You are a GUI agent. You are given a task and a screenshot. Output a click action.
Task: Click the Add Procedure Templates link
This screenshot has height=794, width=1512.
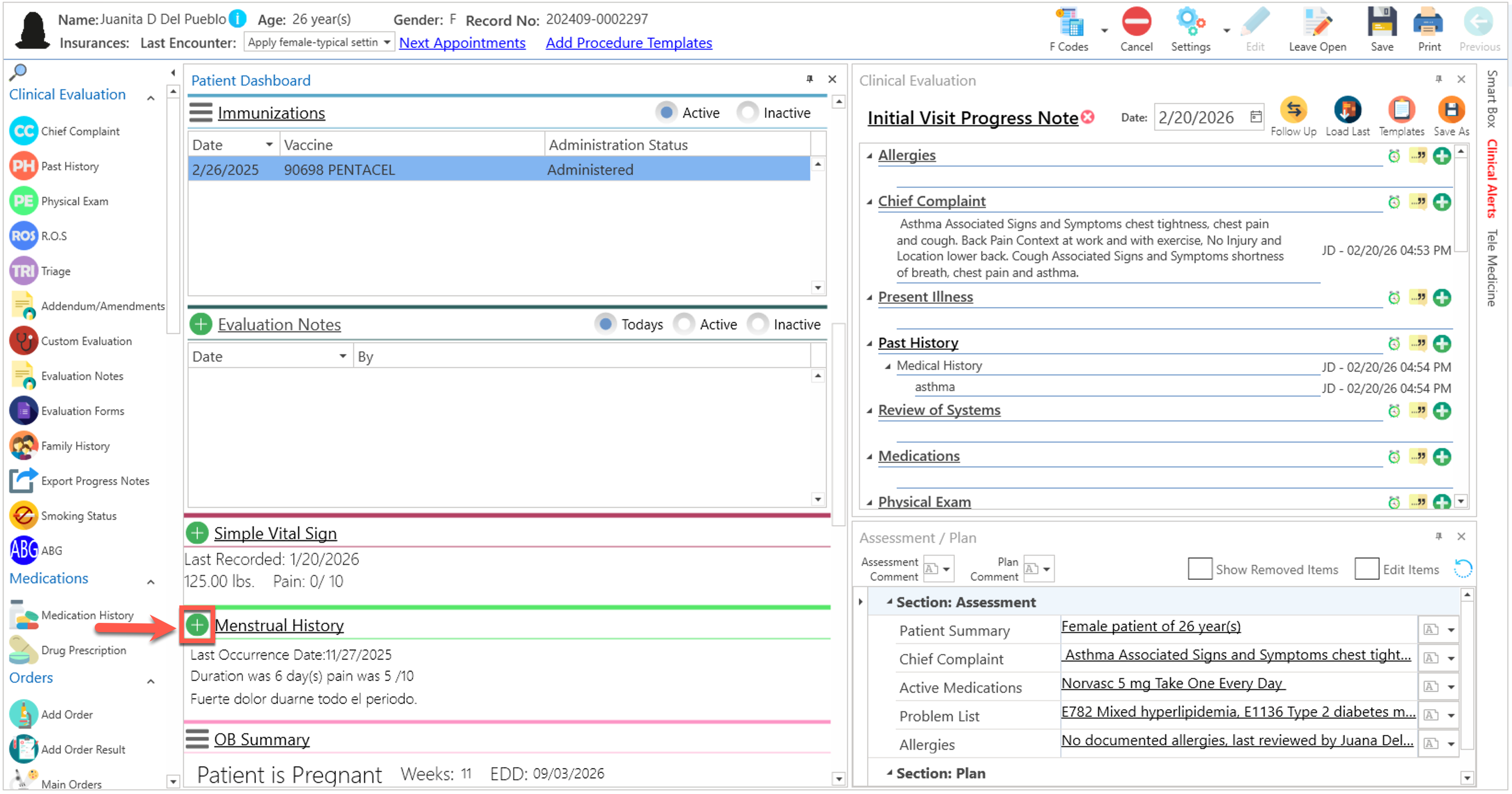[629, 43]
